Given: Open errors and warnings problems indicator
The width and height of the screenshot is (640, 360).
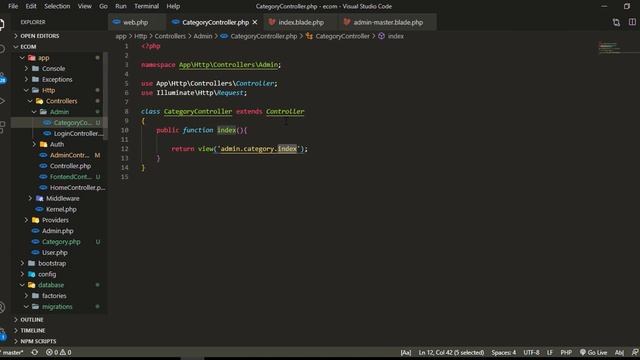Looking at the screenshot, I should click(58, 352).
